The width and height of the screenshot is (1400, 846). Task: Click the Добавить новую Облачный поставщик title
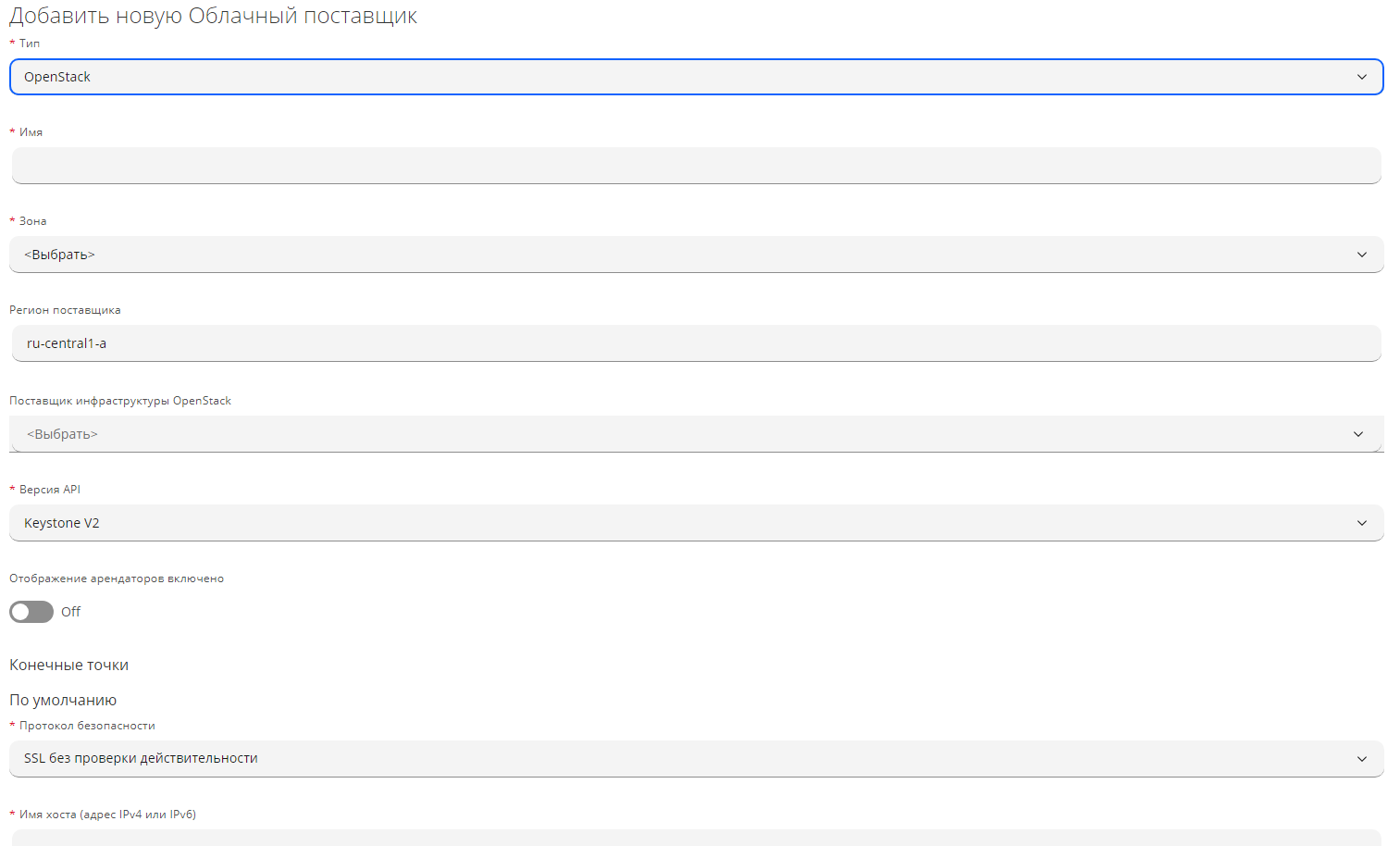[x=214, y=16]
